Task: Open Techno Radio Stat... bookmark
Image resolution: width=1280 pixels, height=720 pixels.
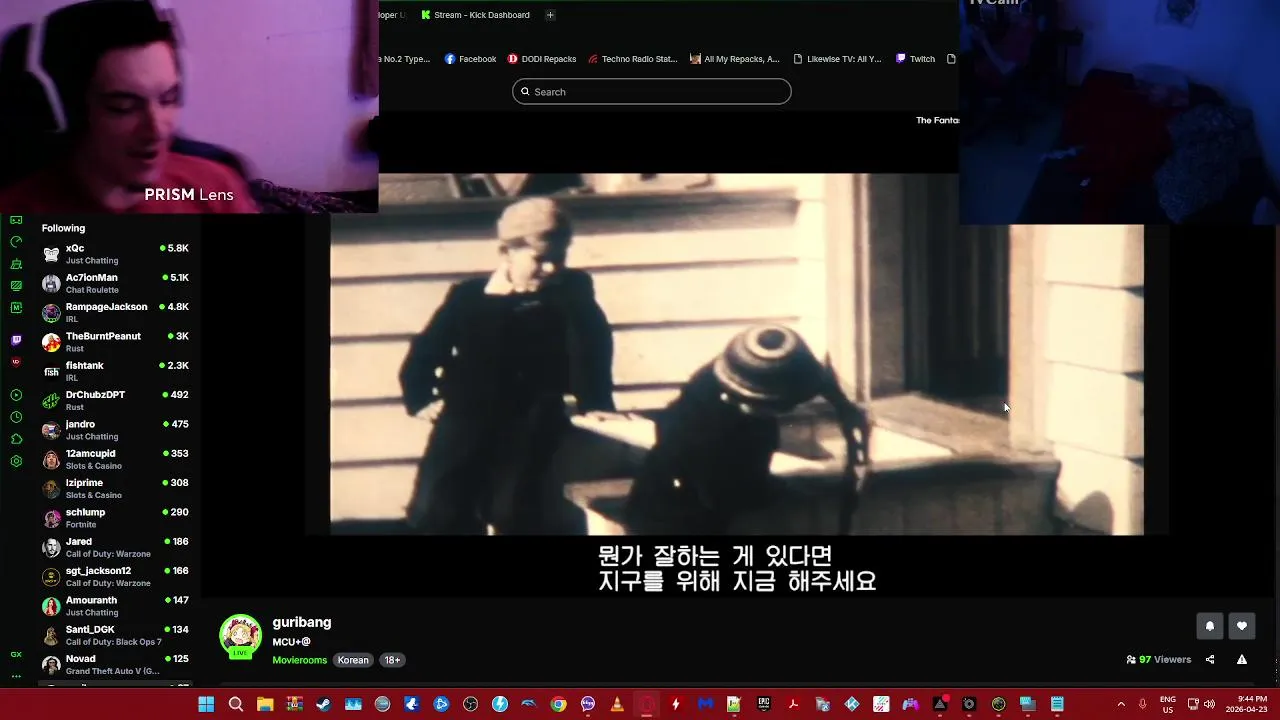Action: tap(633, 59)
